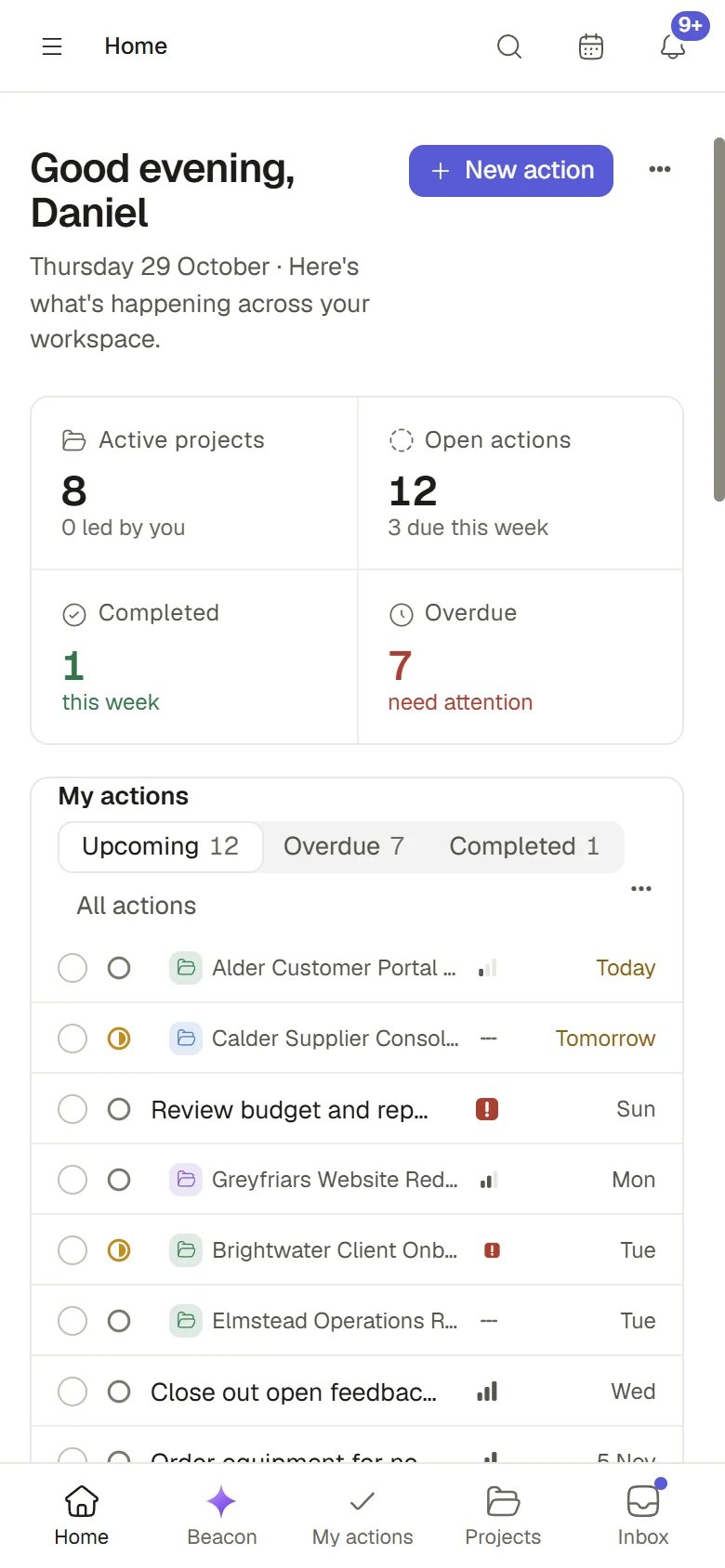
Task: Open Elmstead Operations R... action title
Action: click(335, 1321)
